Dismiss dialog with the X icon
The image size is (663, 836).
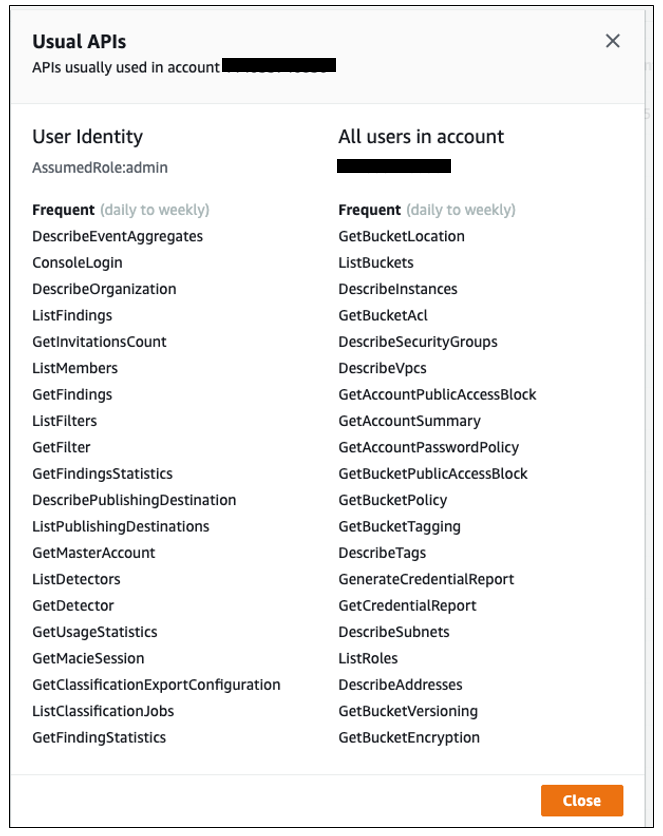point(613,41)
